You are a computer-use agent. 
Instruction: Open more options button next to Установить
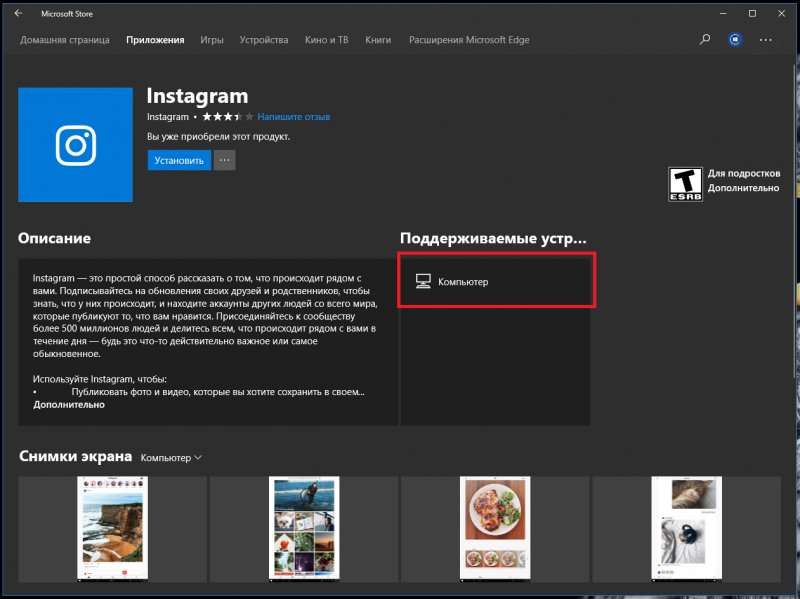(224, 160)
